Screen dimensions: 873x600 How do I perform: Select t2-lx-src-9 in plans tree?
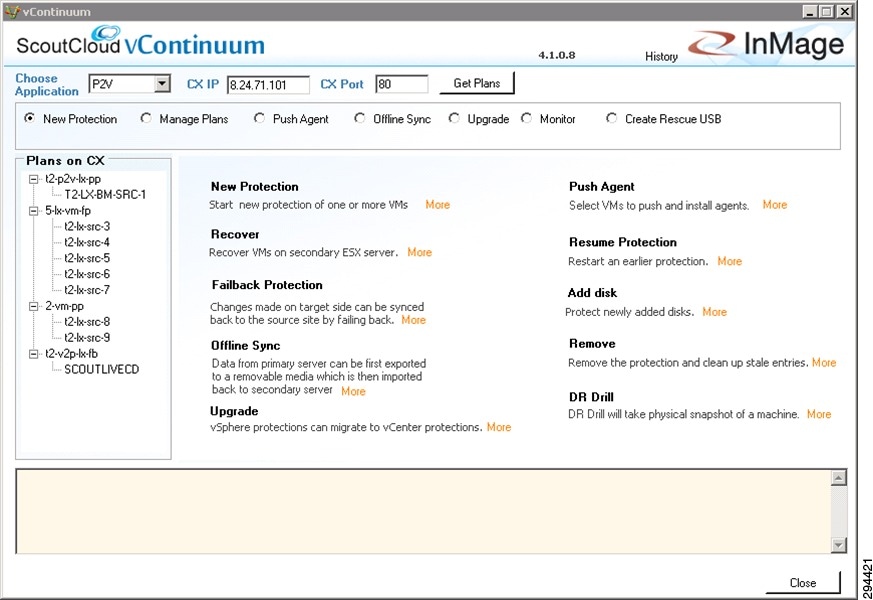point(87,338)
